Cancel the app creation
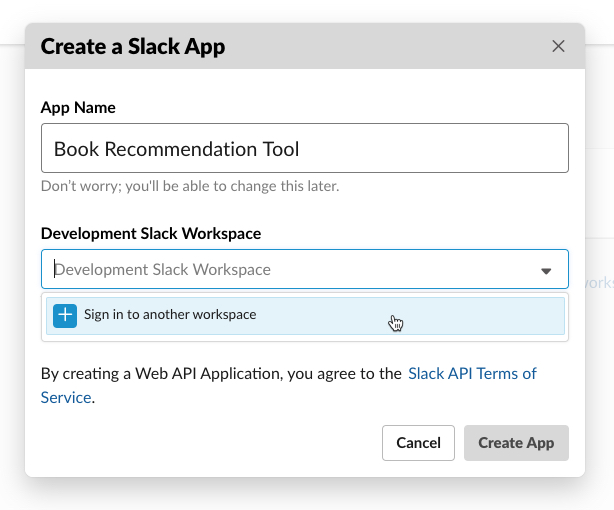 [x=418, y=443]
